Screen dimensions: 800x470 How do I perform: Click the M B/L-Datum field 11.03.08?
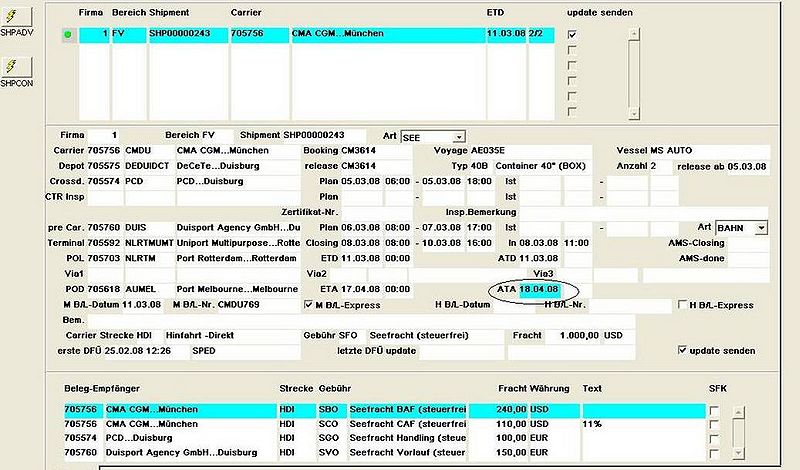[142, 305]
